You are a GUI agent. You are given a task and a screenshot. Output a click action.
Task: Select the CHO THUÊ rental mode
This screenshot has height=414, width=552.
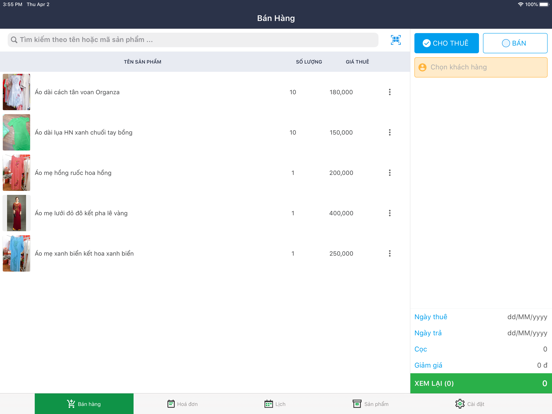coord(446,43)
